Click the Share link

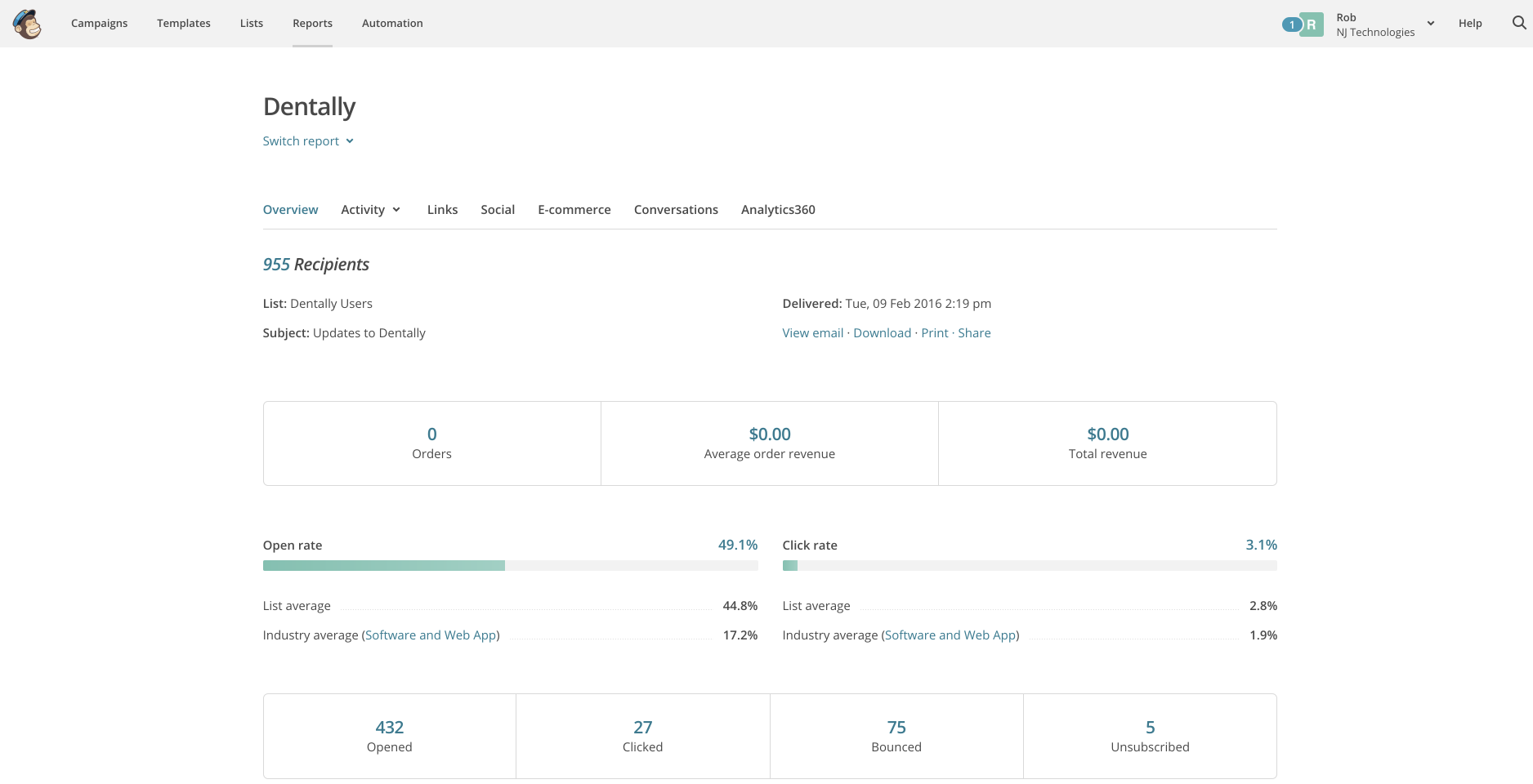click(974, 333)
